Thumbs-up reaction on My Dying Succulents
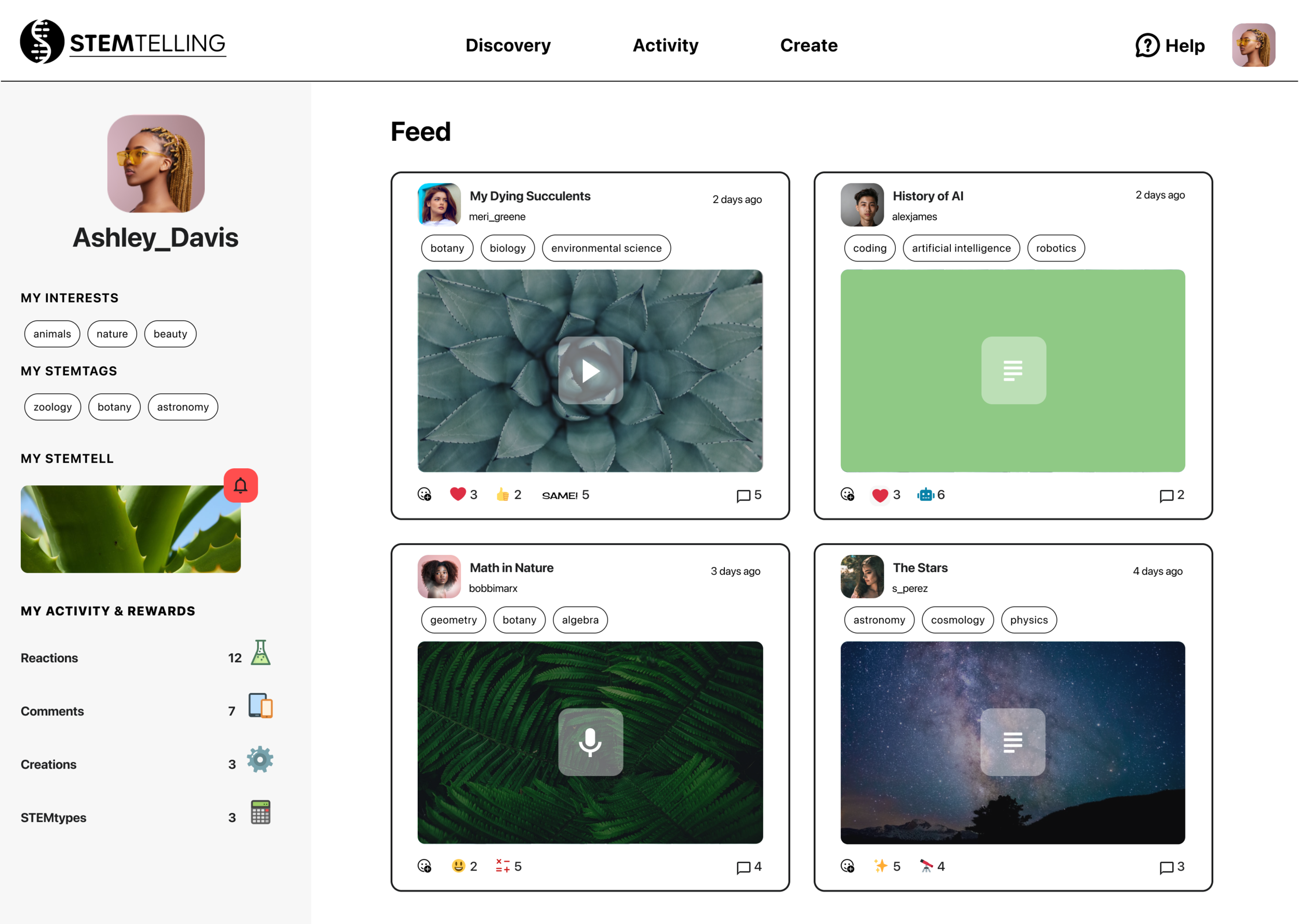Viewport: 1299px width, 924px height. point(502,494)
